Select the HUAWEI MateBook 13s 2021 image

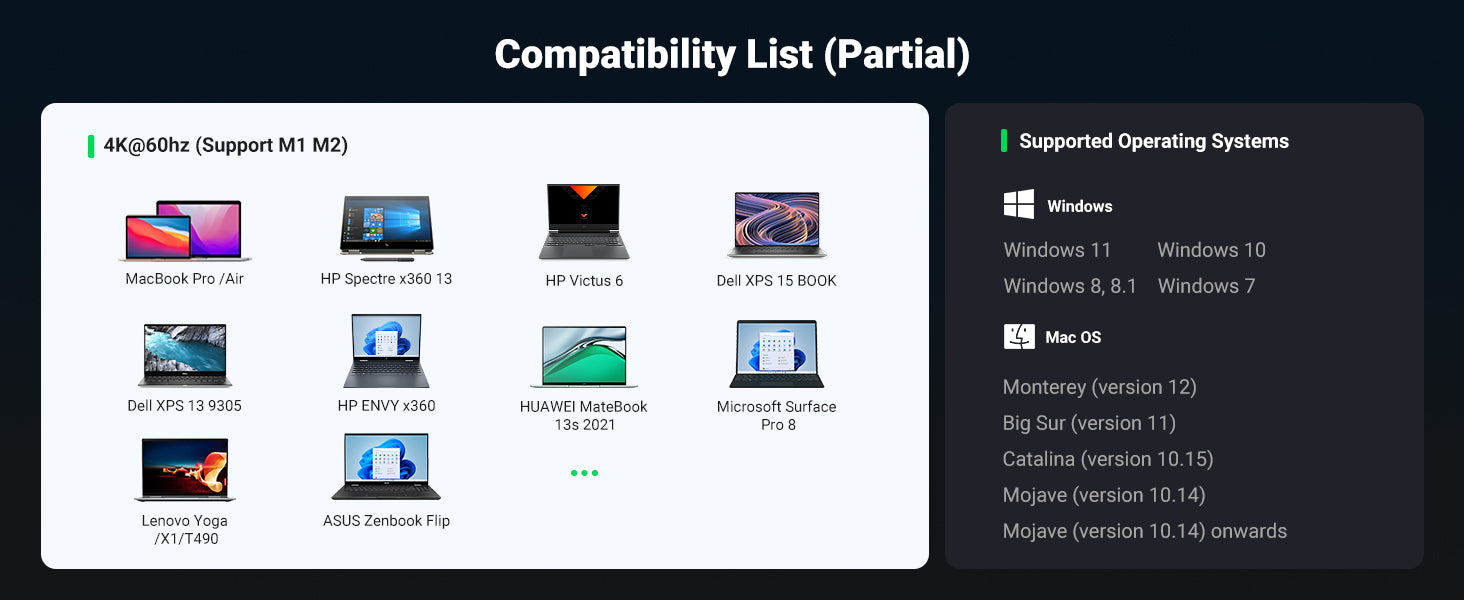(584, 356)
